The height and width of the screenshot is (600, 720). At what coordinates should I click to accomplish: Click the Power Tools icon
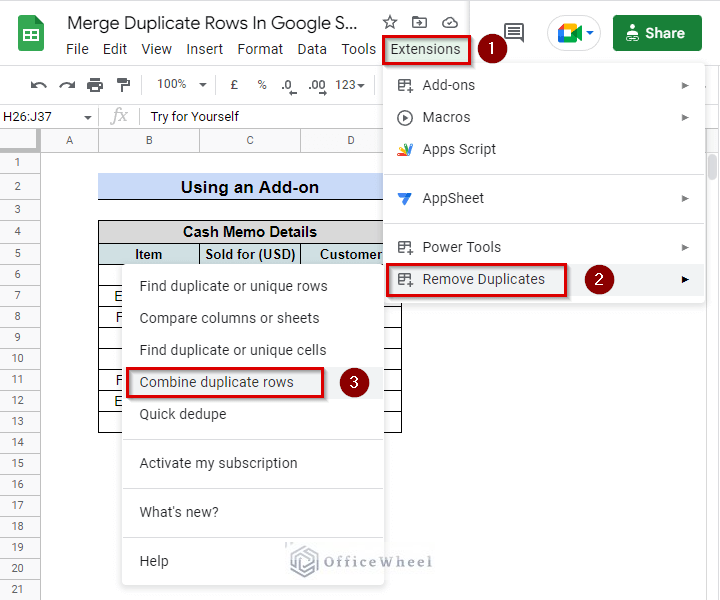[x=405, y=247]
